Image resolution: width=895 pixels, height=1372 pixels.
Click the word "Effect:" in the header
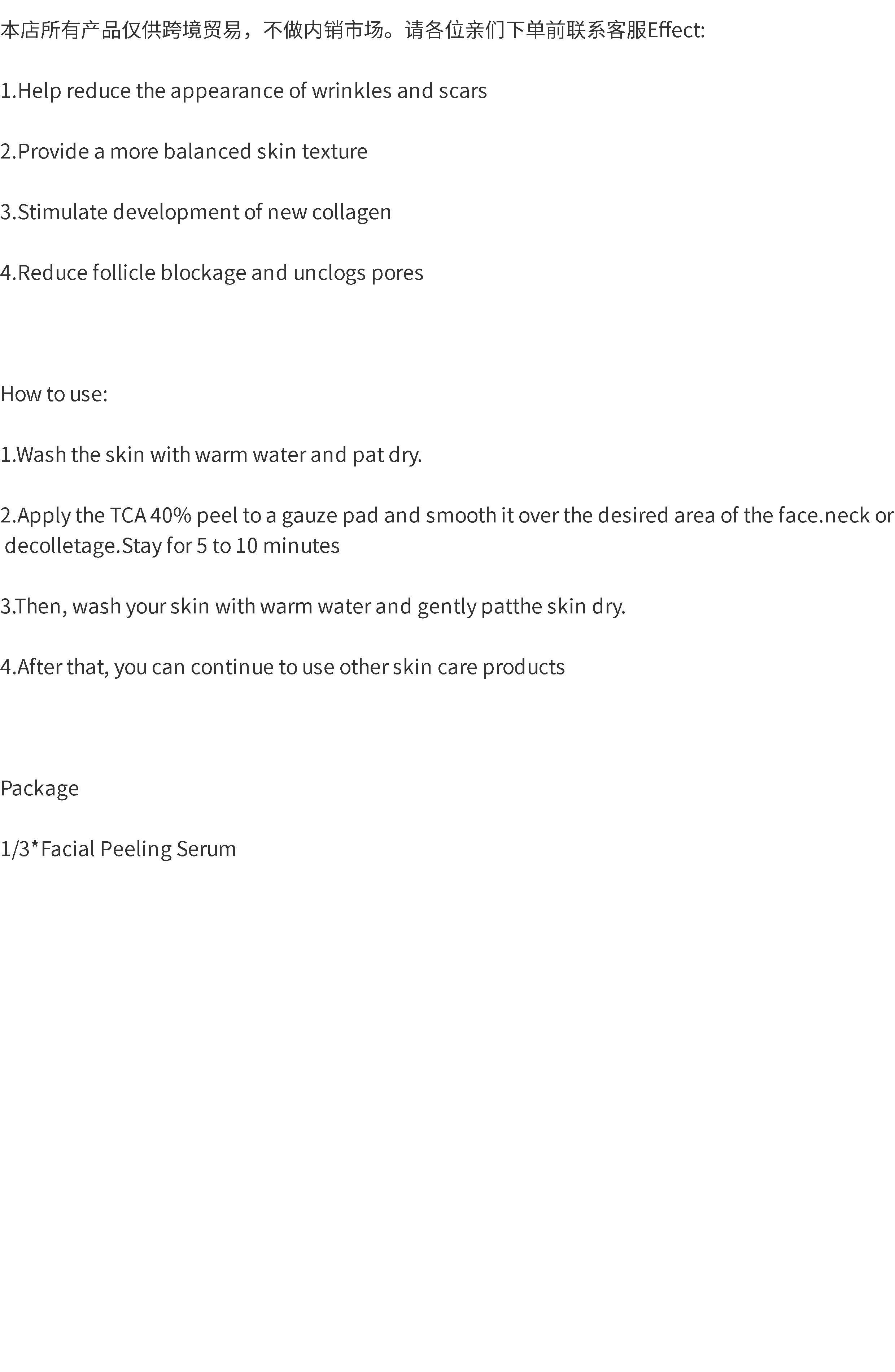point(676,30)
